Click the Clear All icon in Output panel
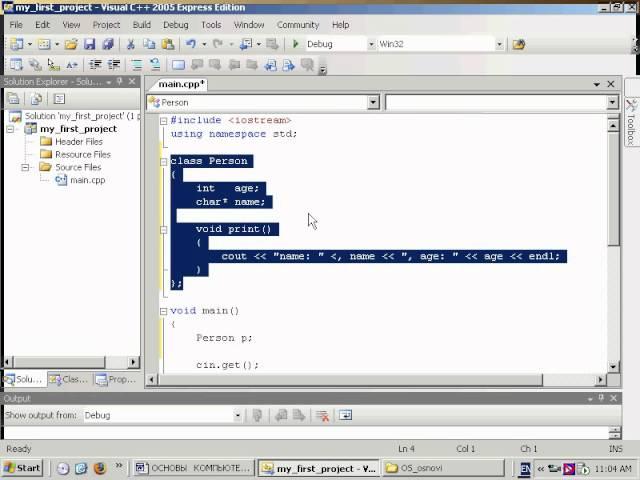The height and width of the screenshot is (480, 640). point(322,416)
